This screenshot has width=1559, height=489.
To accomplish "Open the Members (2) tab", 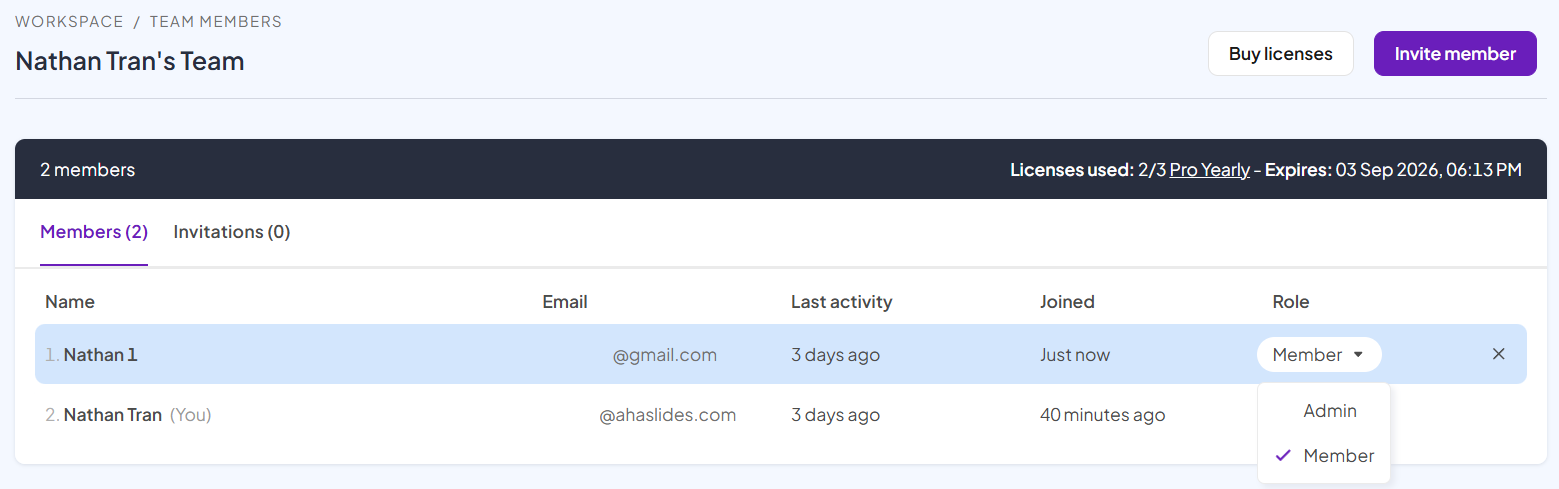I will [94, 232].
